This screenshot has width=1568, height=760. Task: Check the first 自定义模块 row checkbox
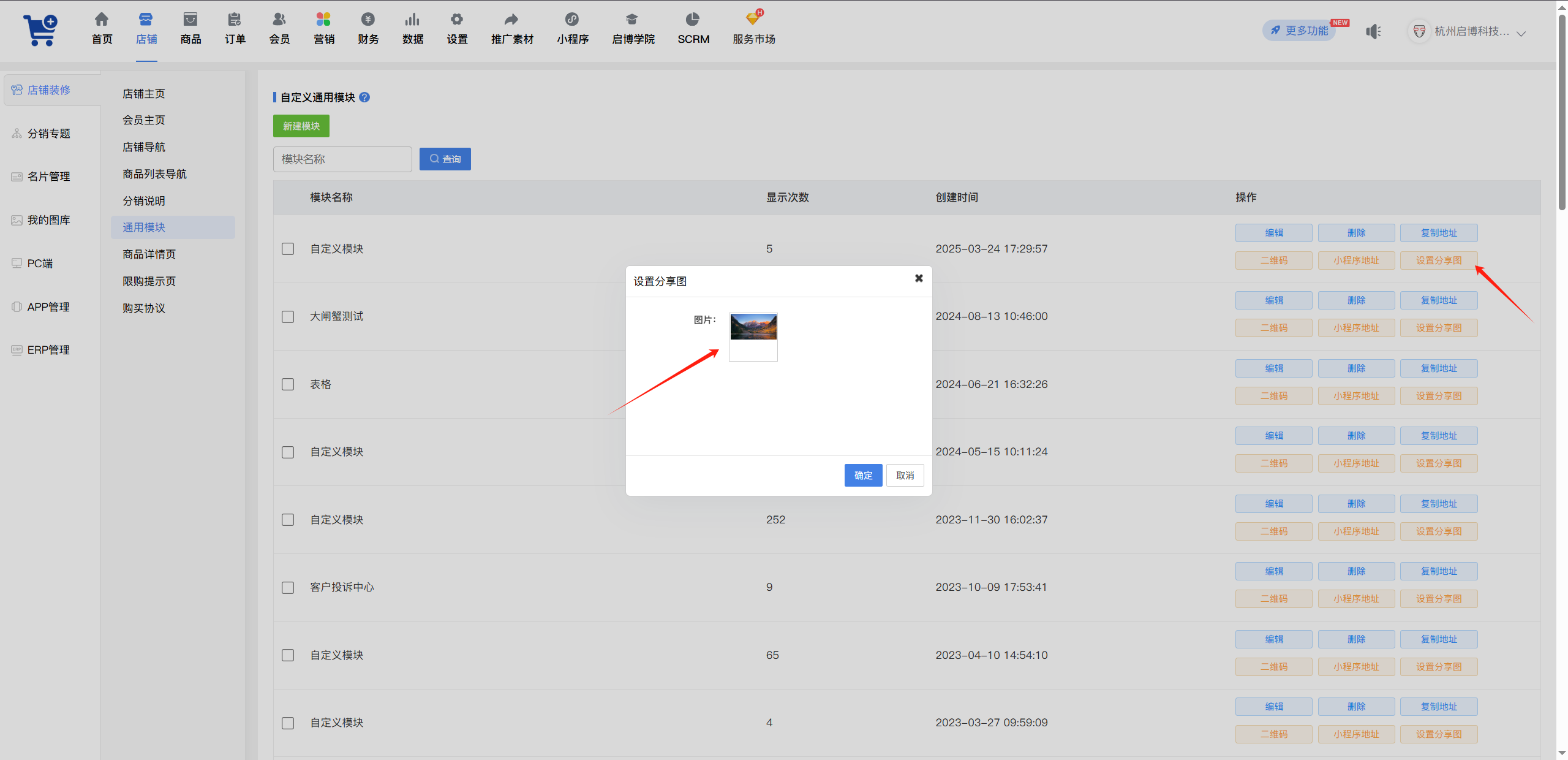click(288, 249)
